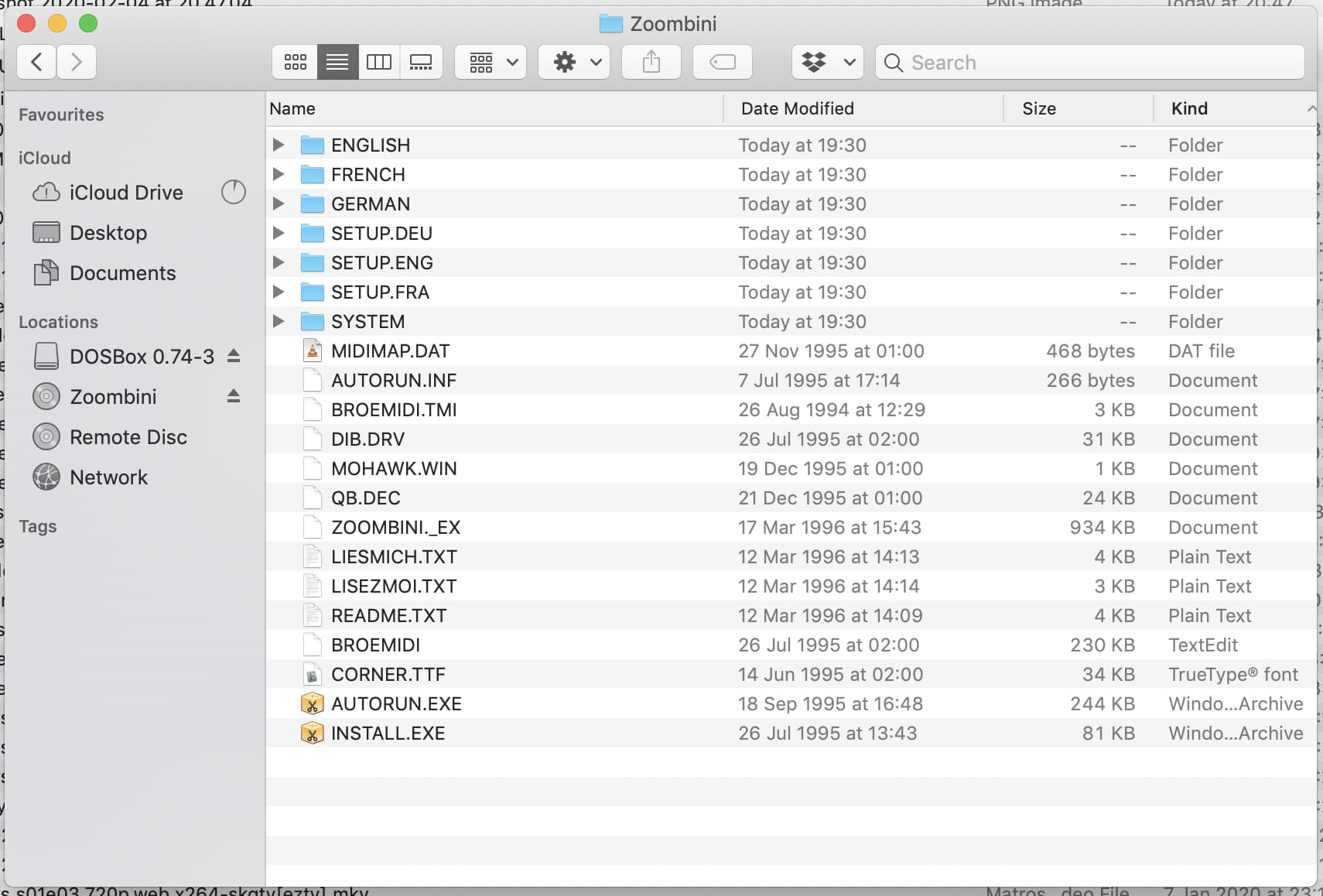Select Remote Disc in sidebar
Viewport: 1323px width, 896px height.
click(x=110, y=436)
